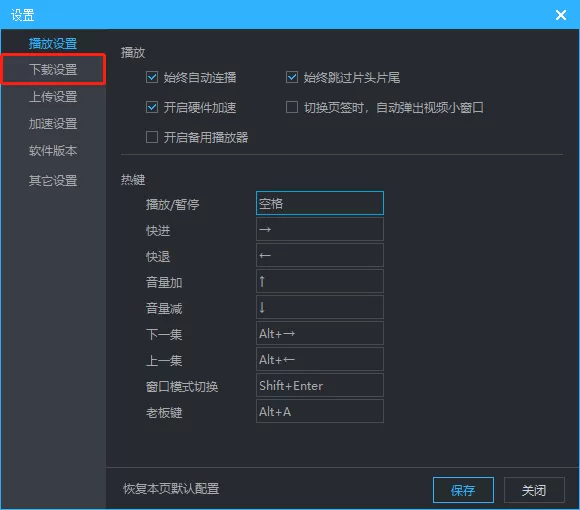Open the 播放设置 tab
The image size is (580, 510).
(x=53, y=43)
